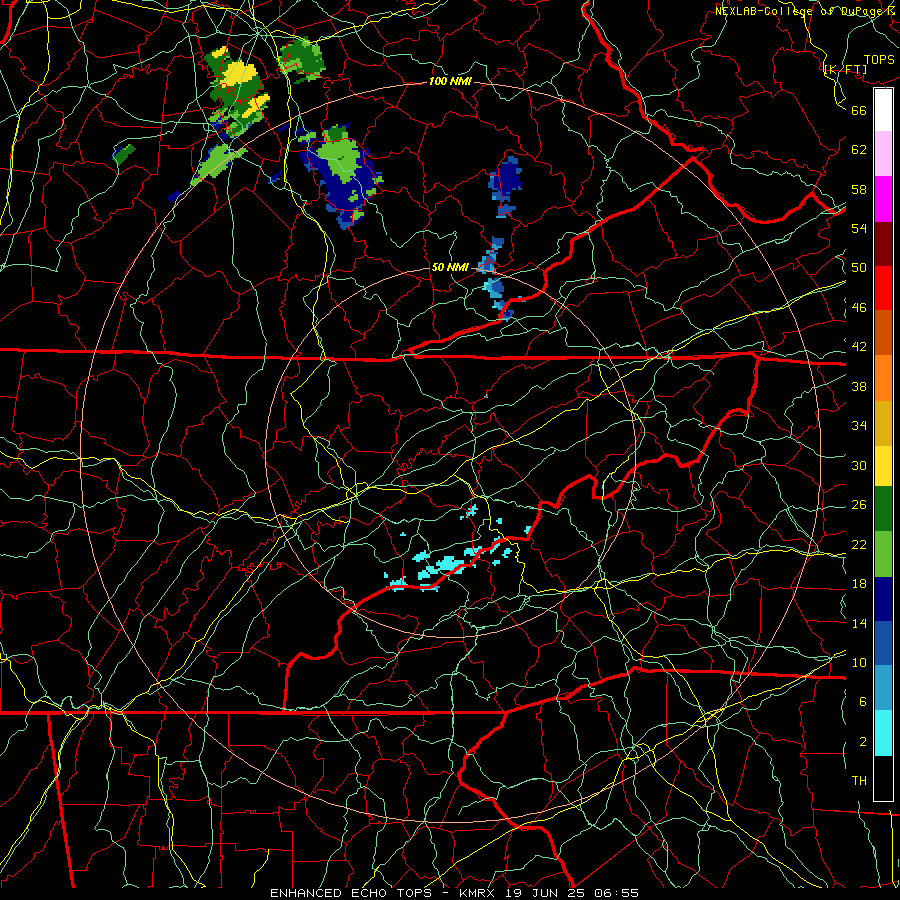
Task: Click the legend value 22
Action: [x=859, y=544]
